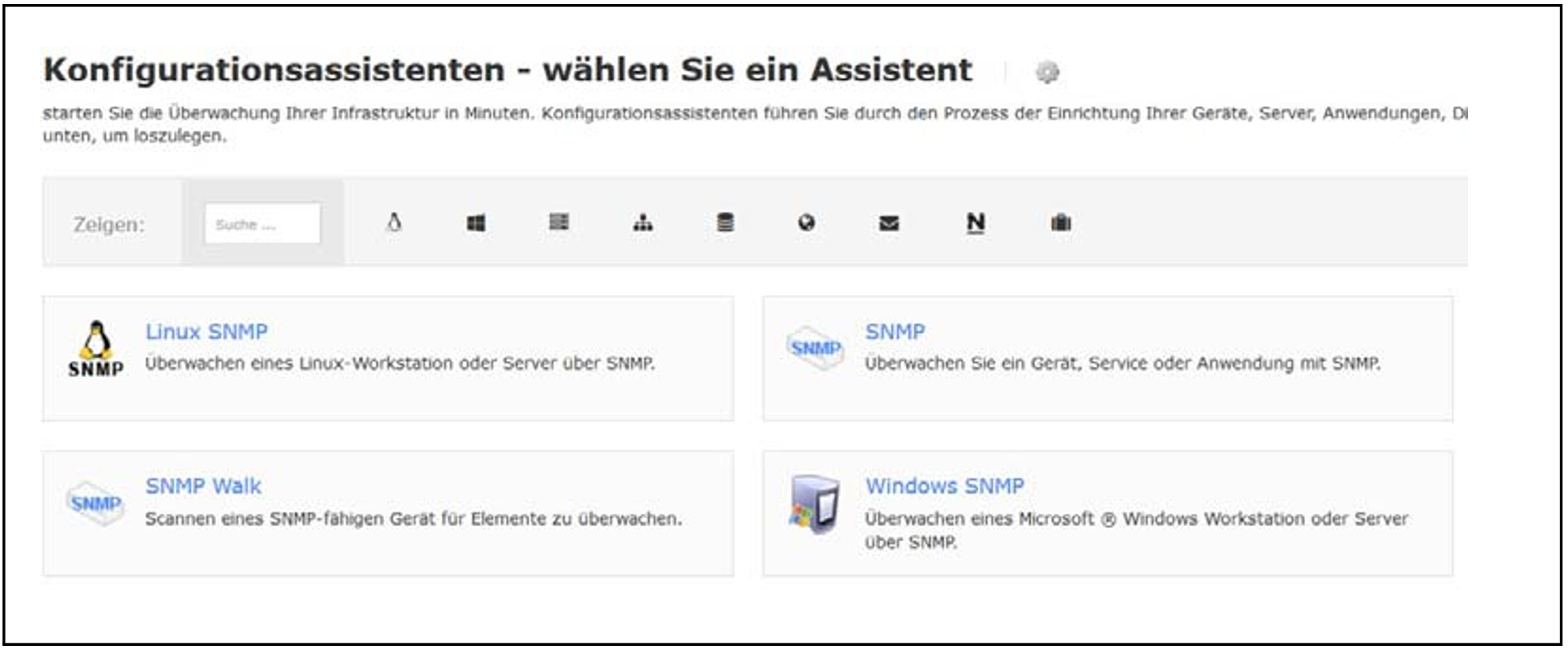The height and width of the screenshot is (649, 1568).
Task: Click the gear icon beside the page title
Action: pos(1047,72)
